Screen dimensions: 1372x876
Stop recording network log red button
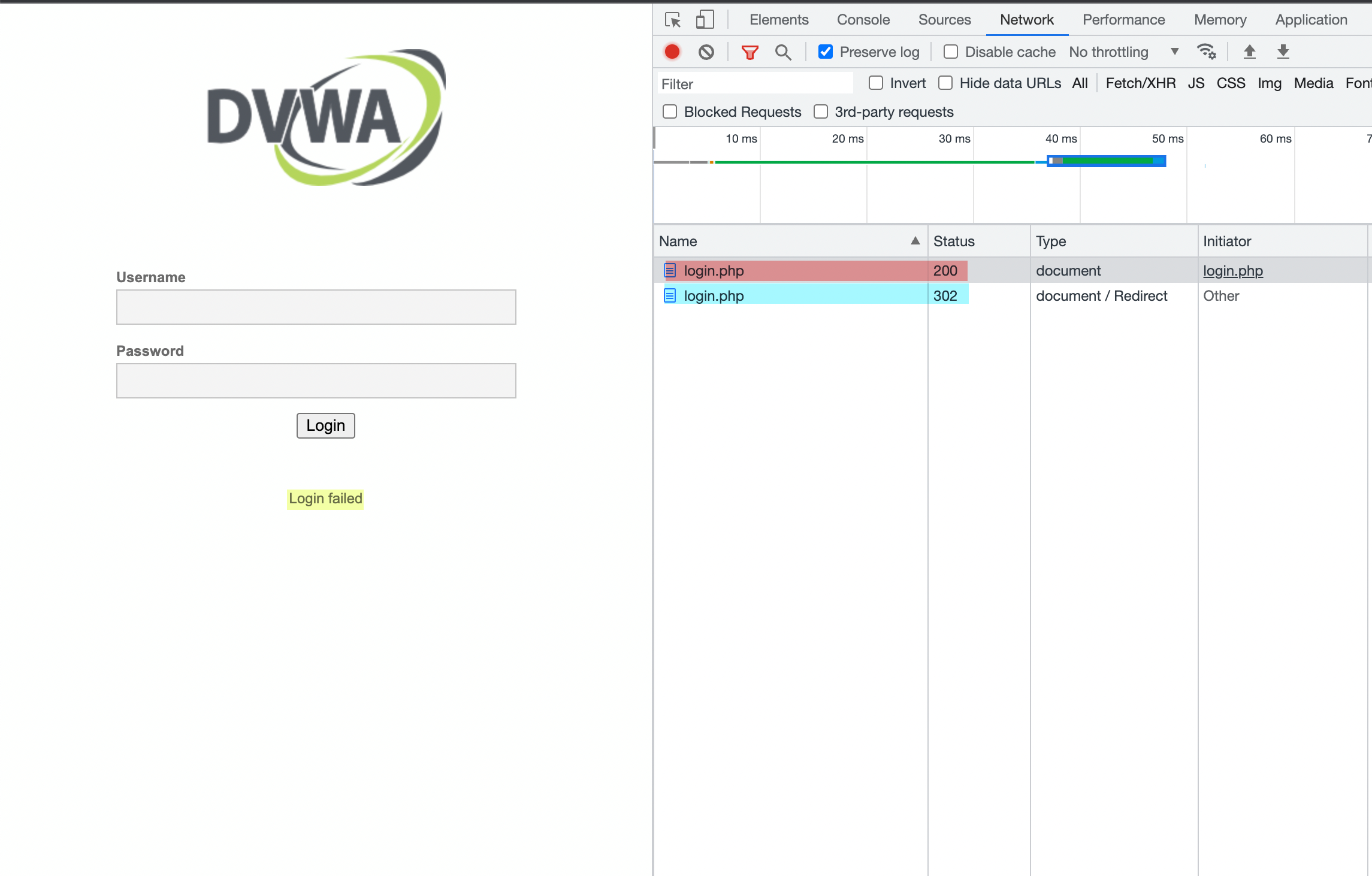[672, 52]
